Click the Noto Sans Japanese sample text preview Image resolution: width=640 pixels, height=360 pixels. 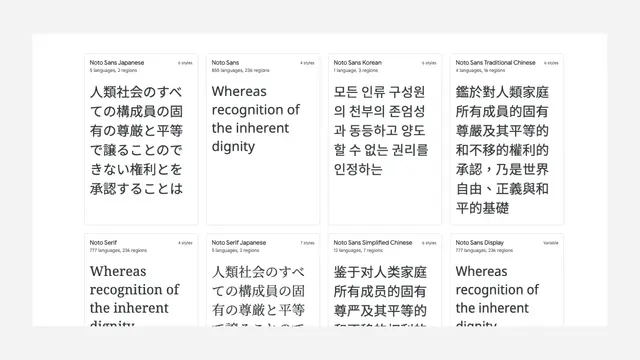[136, 140]
